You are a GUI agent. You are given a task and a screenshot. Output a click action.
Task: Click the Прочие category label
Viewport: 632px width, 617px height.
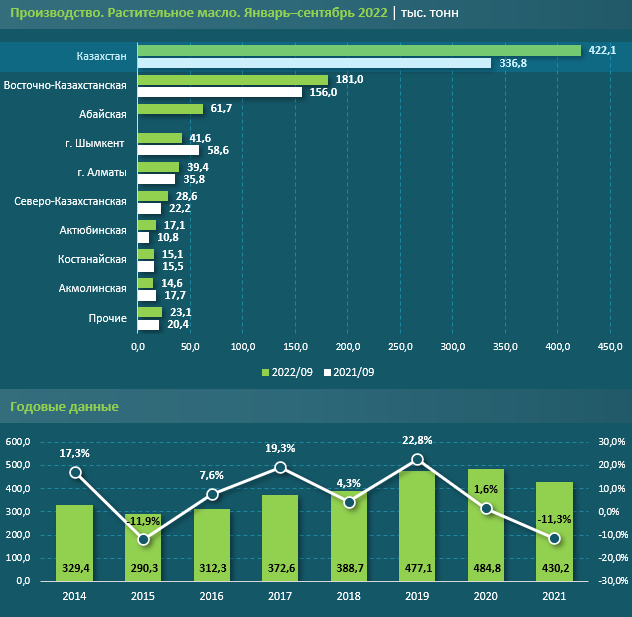pos(108,318)
